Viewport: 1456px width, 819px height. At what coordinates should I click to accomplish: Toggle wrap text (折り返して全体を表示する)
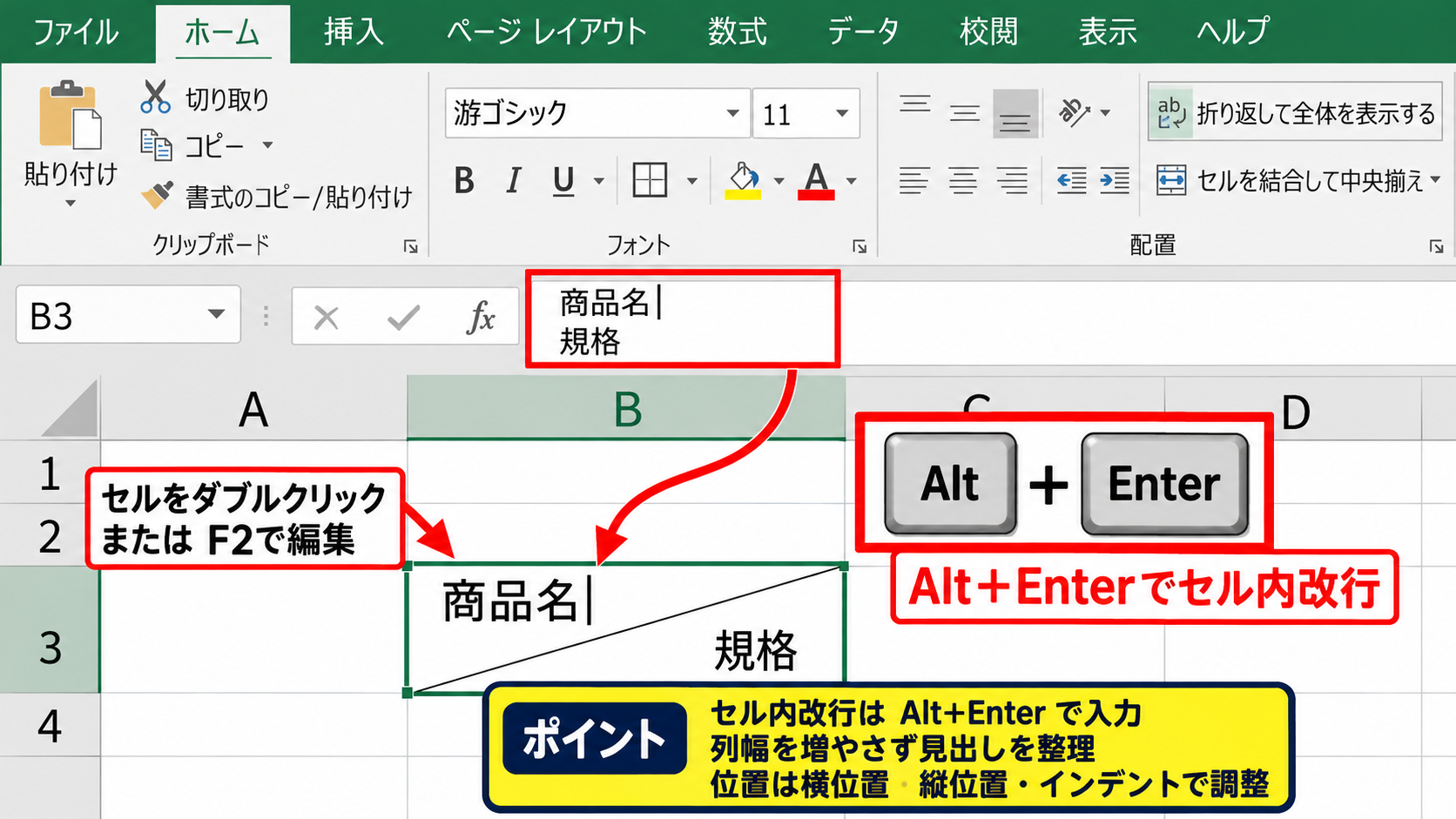click(1295, 112)
